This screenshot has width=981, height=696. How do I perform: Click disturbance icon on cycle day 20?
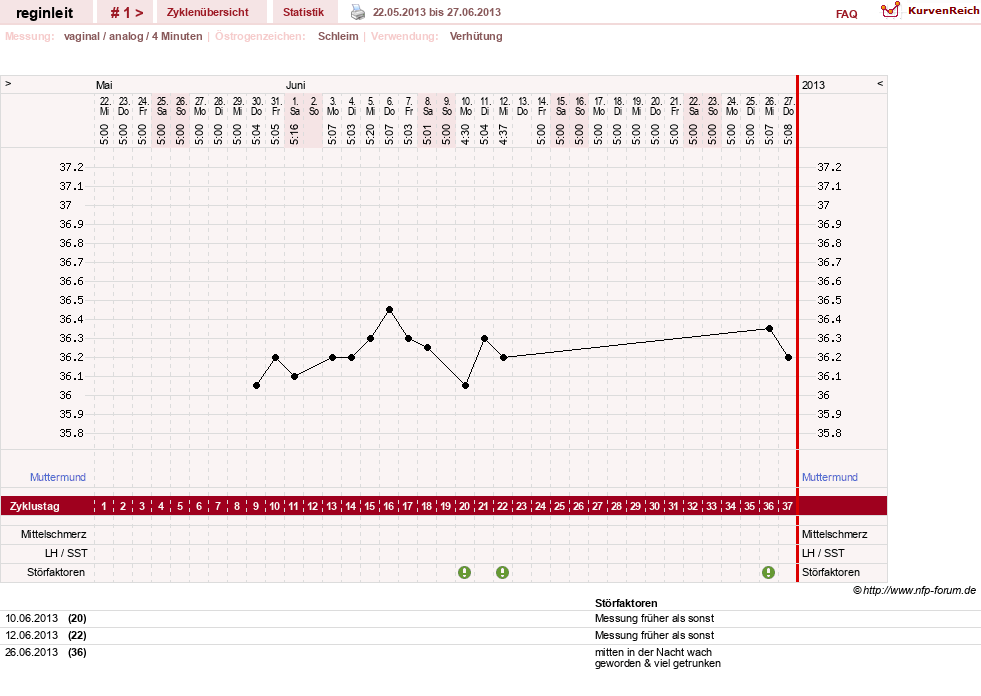tap(464, 572)
